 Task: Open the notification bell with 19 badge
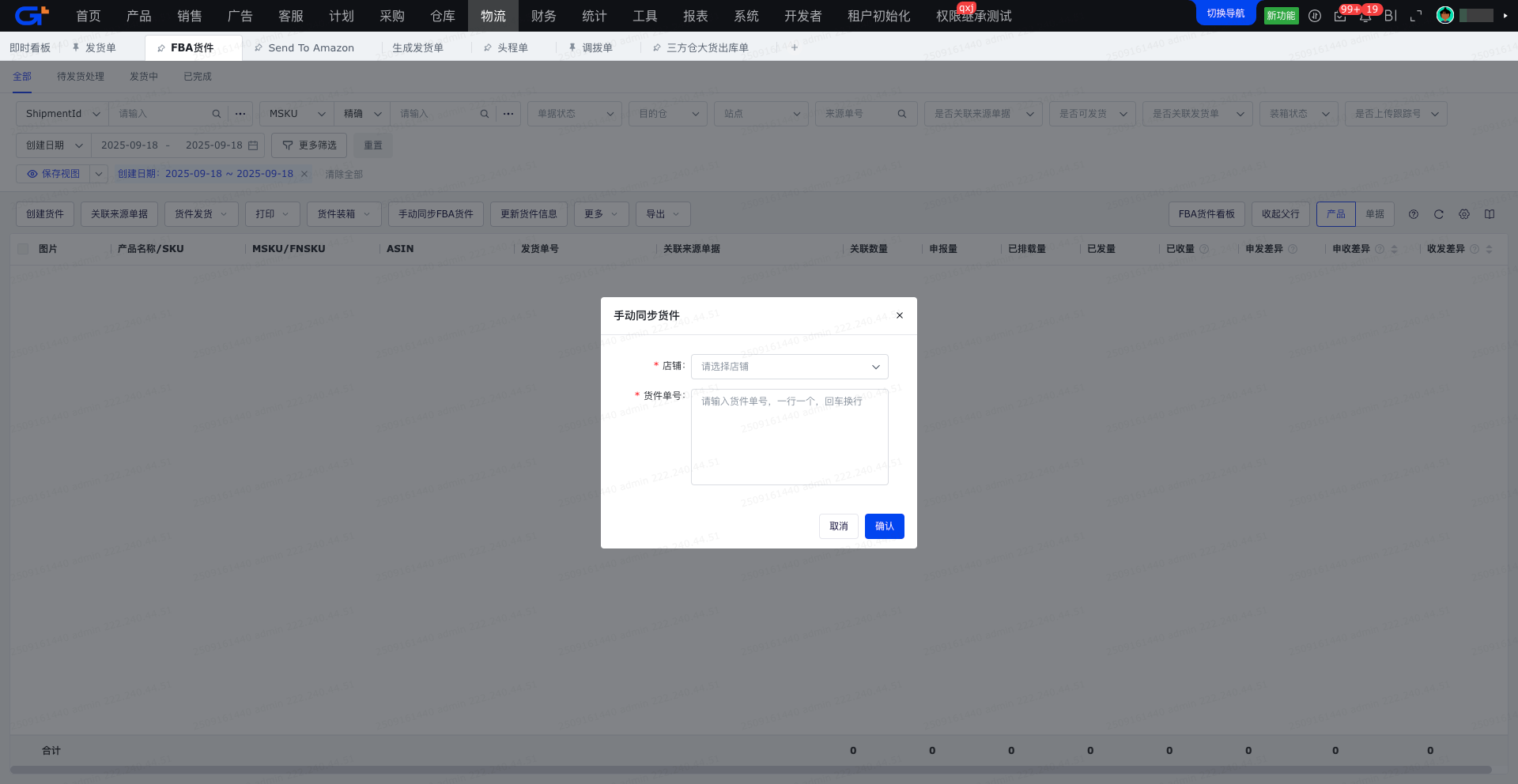coord(1365,16)
